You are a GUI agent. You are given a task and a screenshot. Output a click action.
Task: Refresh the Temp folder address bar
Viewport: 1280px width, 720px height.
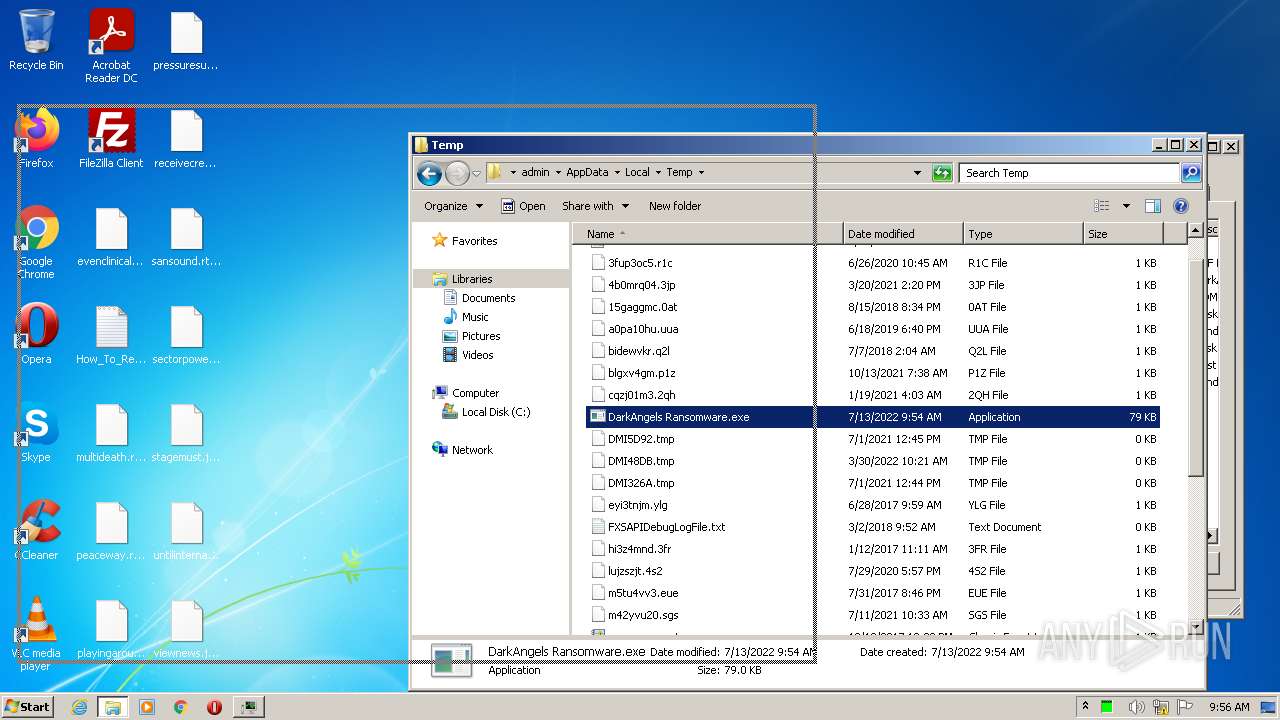click(942, 173)
